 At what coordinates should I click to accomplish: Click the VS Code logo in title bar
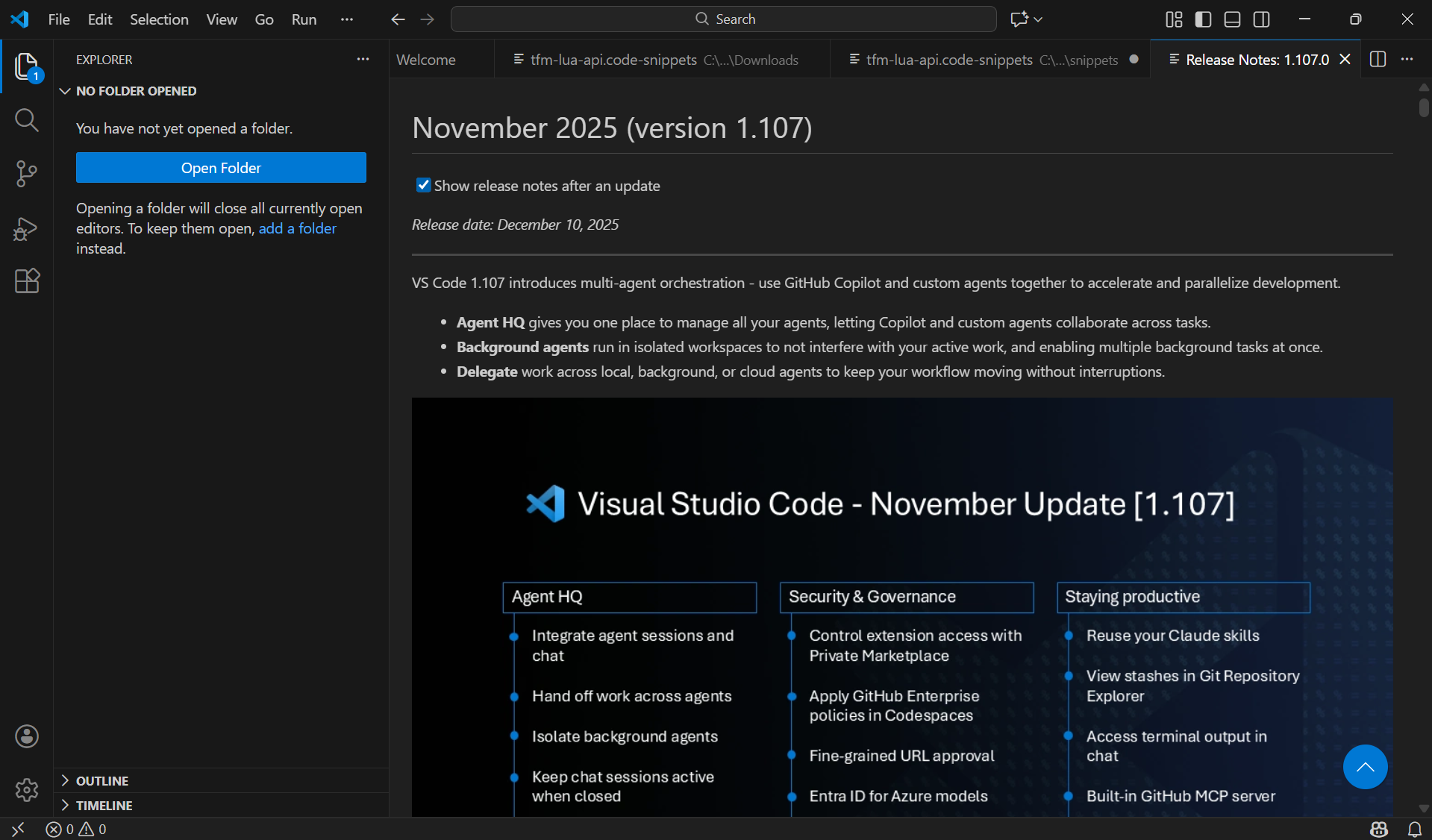pos(19,19)
